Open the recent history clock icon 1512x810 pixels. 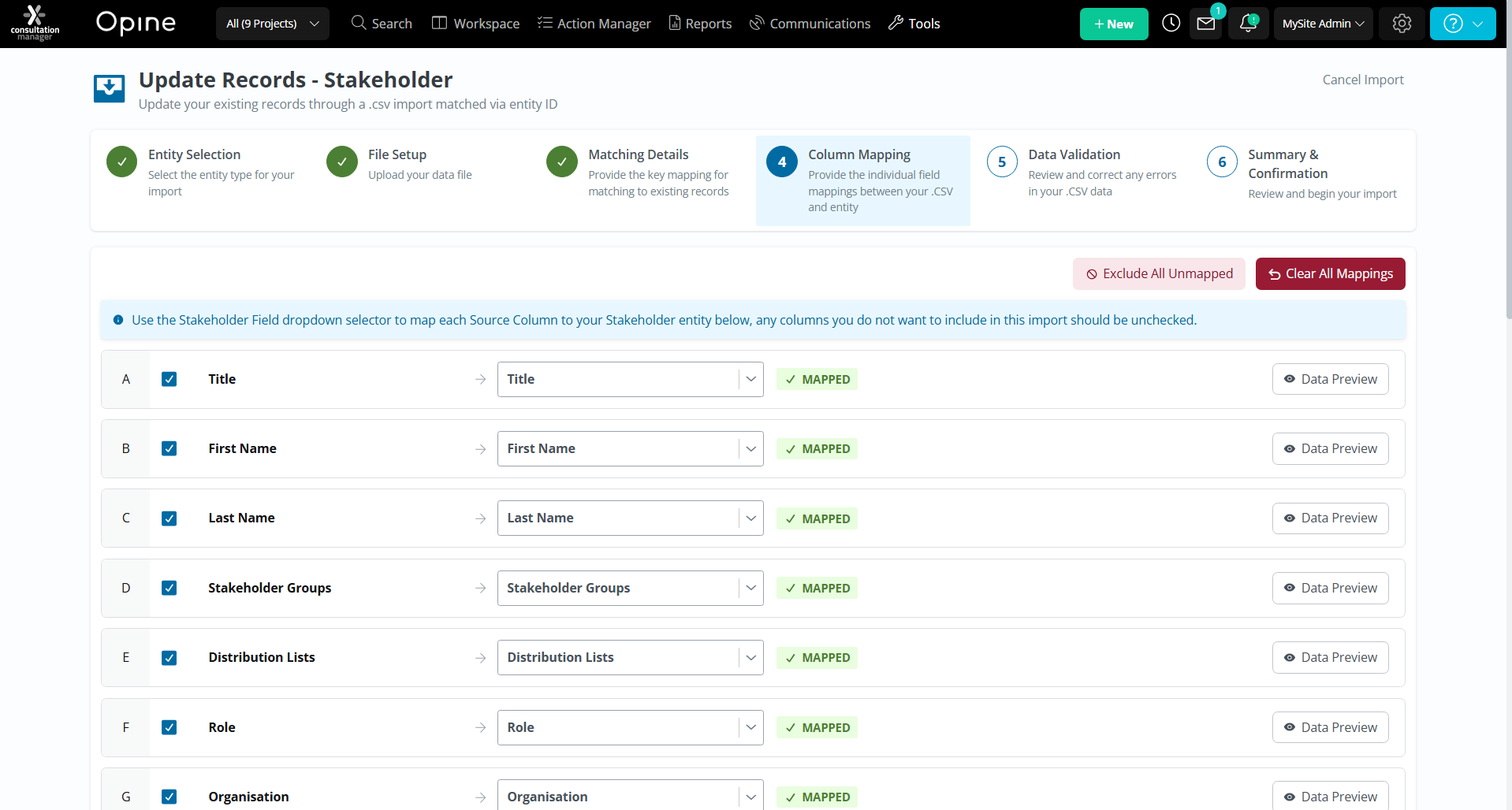click(1171, 24)
